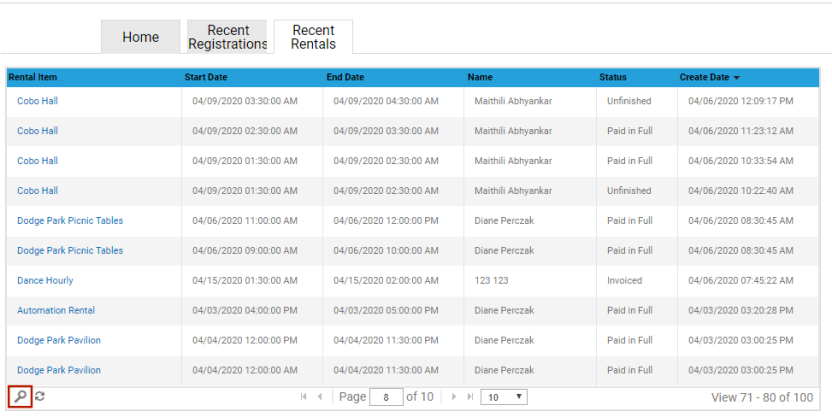Sort by Create Date column header
Screen dimensions: 832x417
point(709,77)
